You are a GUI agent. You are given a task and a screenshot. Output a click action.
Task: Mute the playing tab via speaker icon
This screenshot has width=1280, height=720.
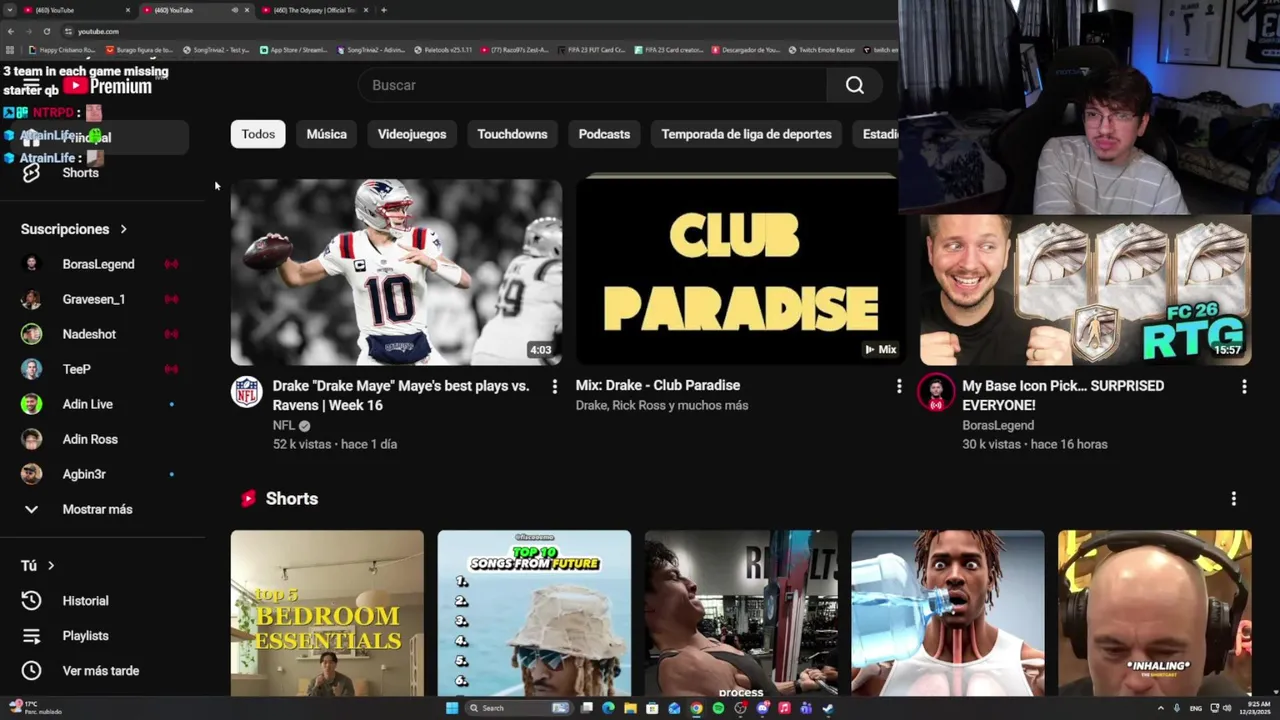(x=235, y=10)
